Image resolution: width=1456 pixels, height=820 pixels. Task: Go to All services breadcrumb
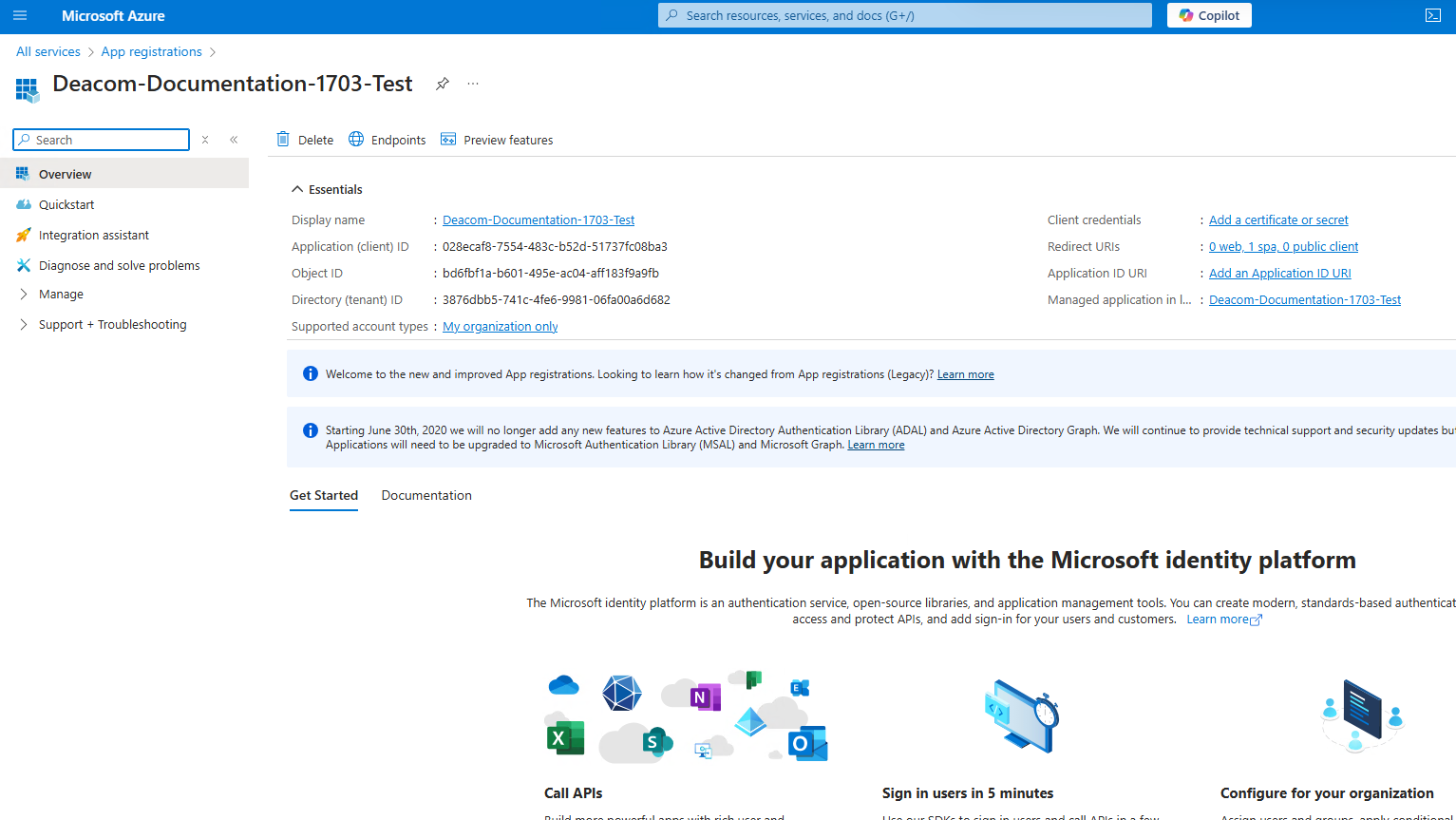click(x=48, y=51)
